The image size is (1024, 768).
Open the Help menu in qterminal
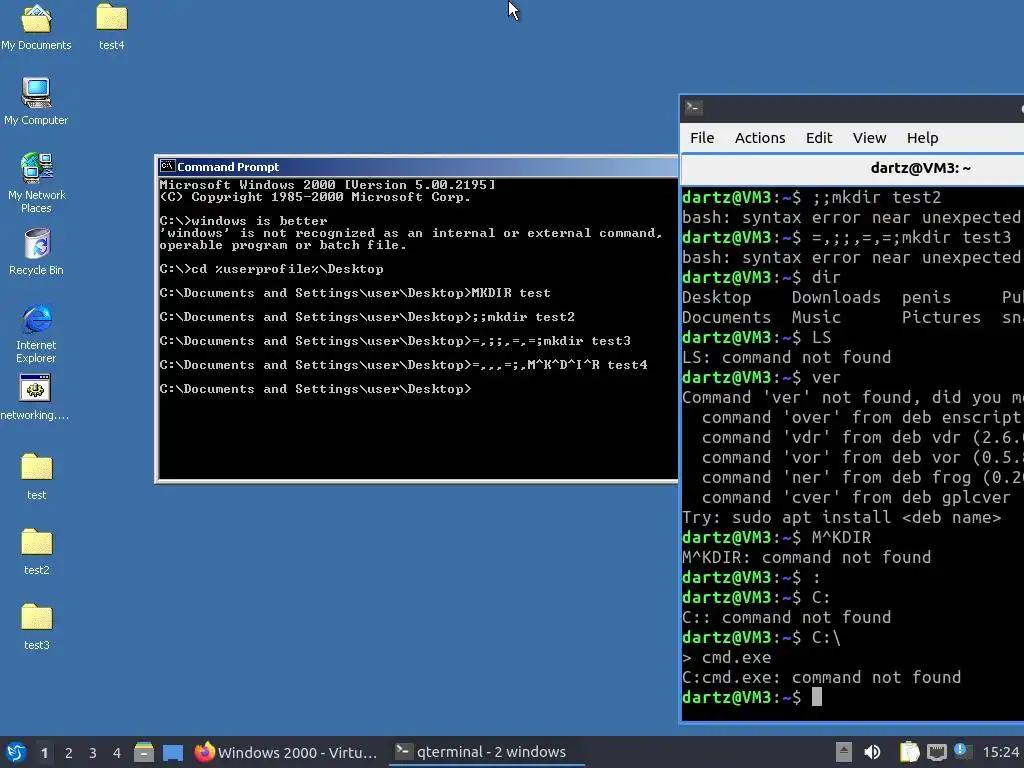(x=922, y=138)
